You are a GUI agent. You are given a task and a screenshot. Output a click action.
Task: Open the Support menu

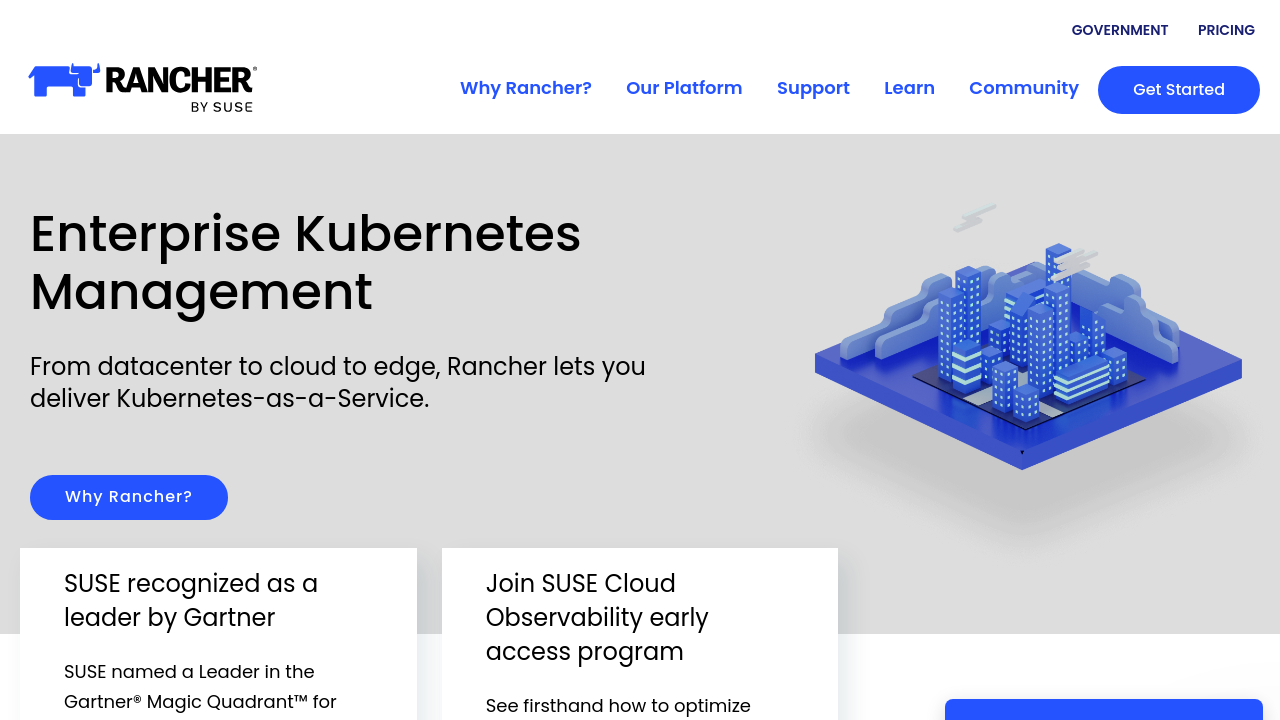tap(813, 88)
